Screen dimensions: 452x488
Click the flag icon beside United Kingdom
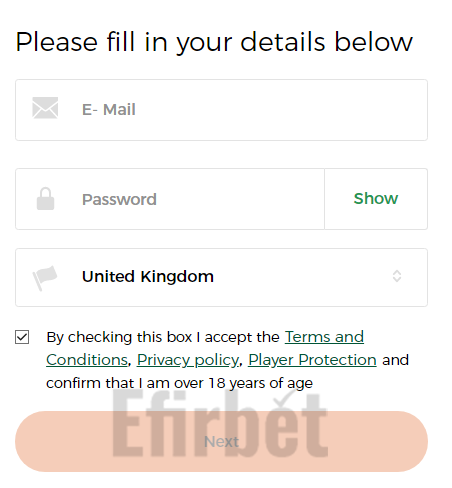pos(45,278)
